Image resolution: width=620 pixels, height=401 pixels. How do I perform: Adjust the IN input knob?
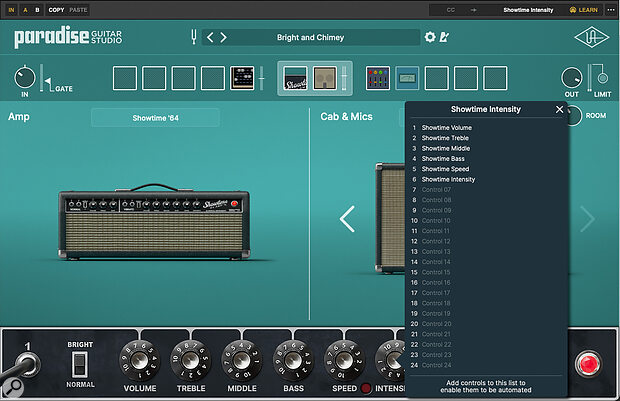point(25,78)
